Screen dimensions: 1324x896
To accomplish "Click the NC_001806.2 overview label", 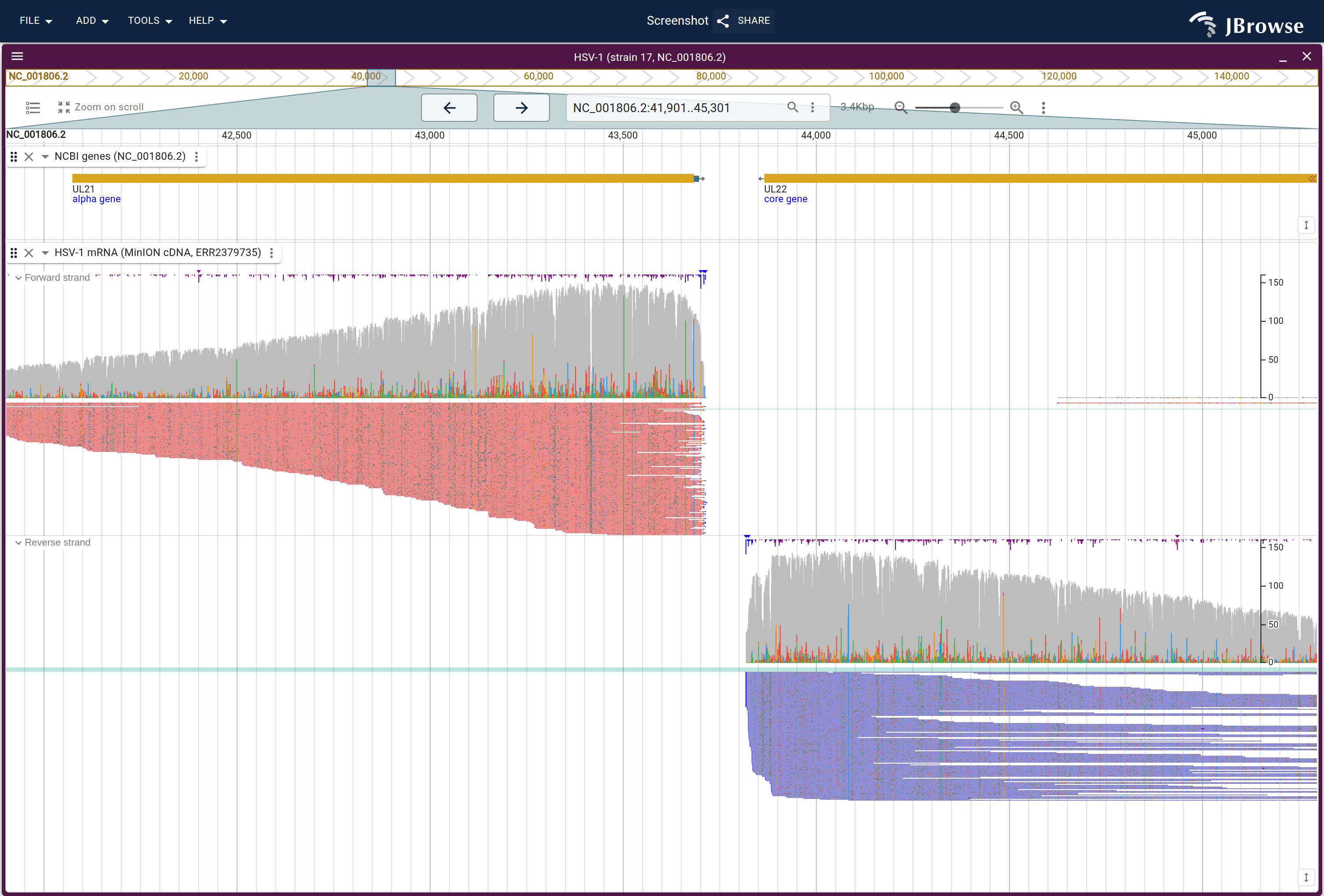I will (38, 76).
